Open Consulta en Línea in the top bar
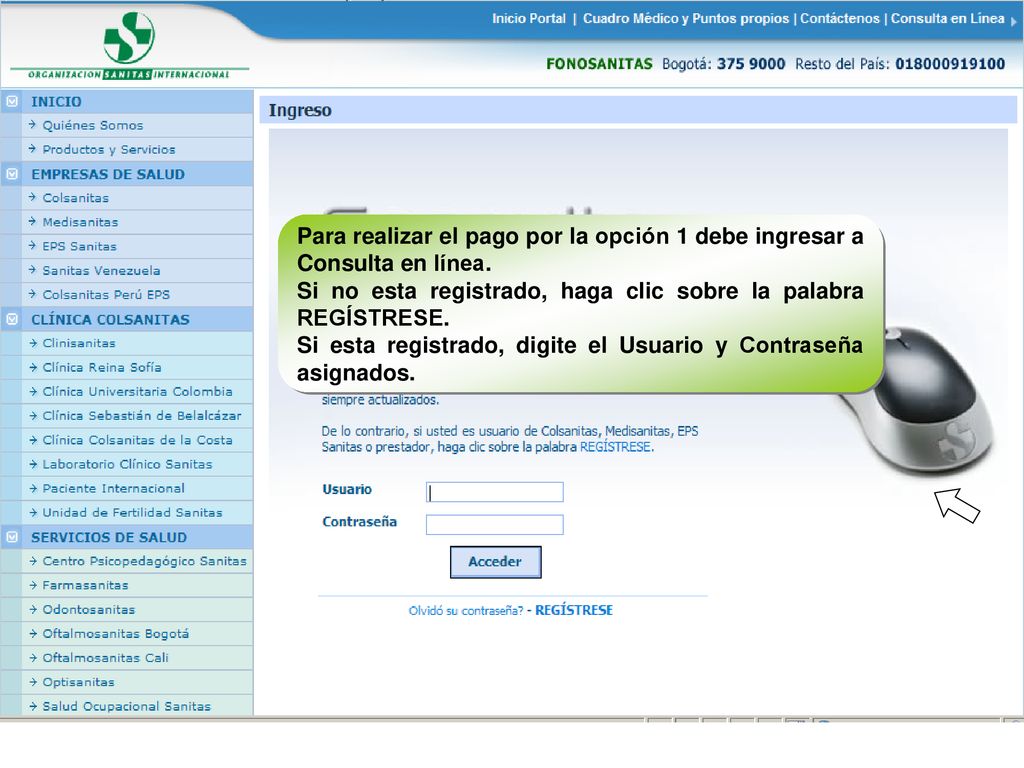1024x768 pixels. 948,18
